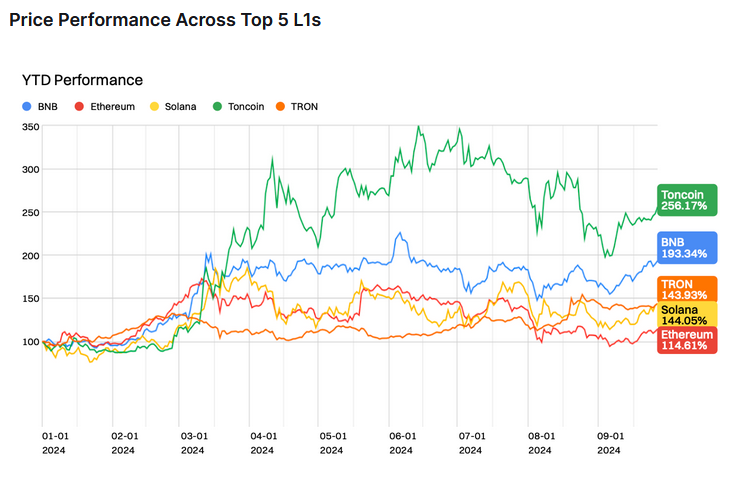Click the 350 y-axis value

pyautogui.click(x=31, y=127)
